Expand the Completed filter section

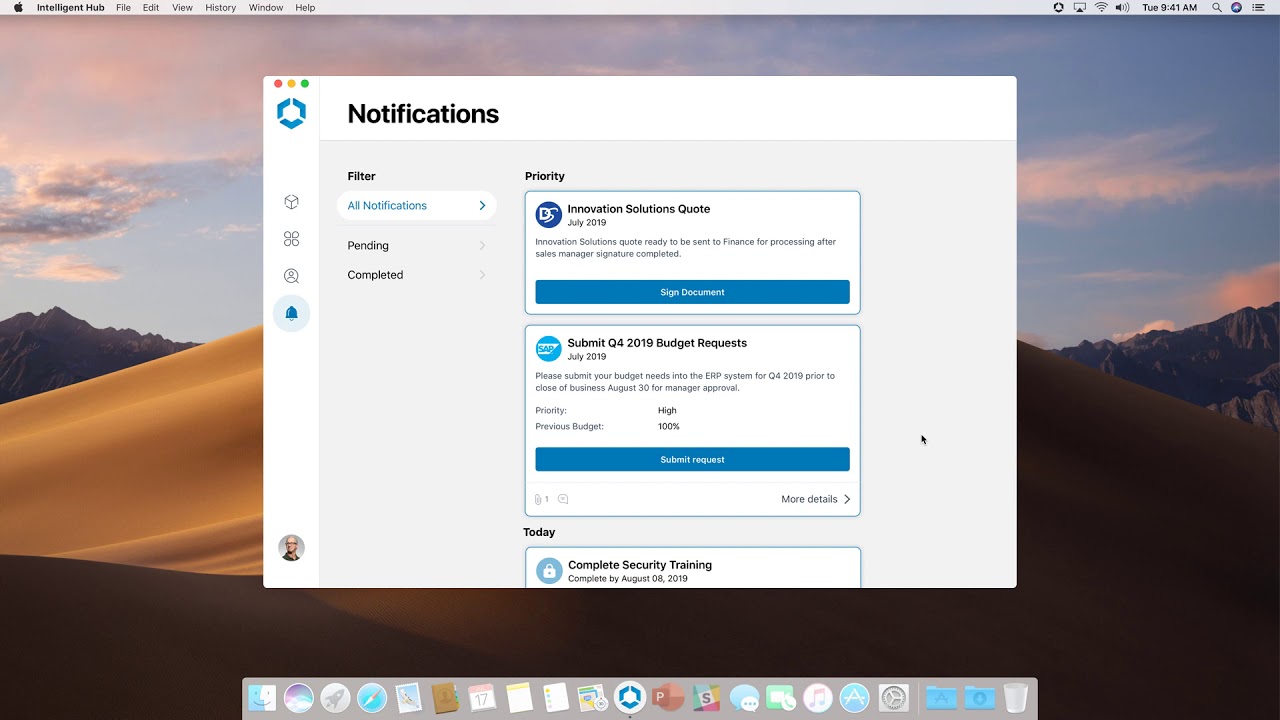tap(416, 275)
